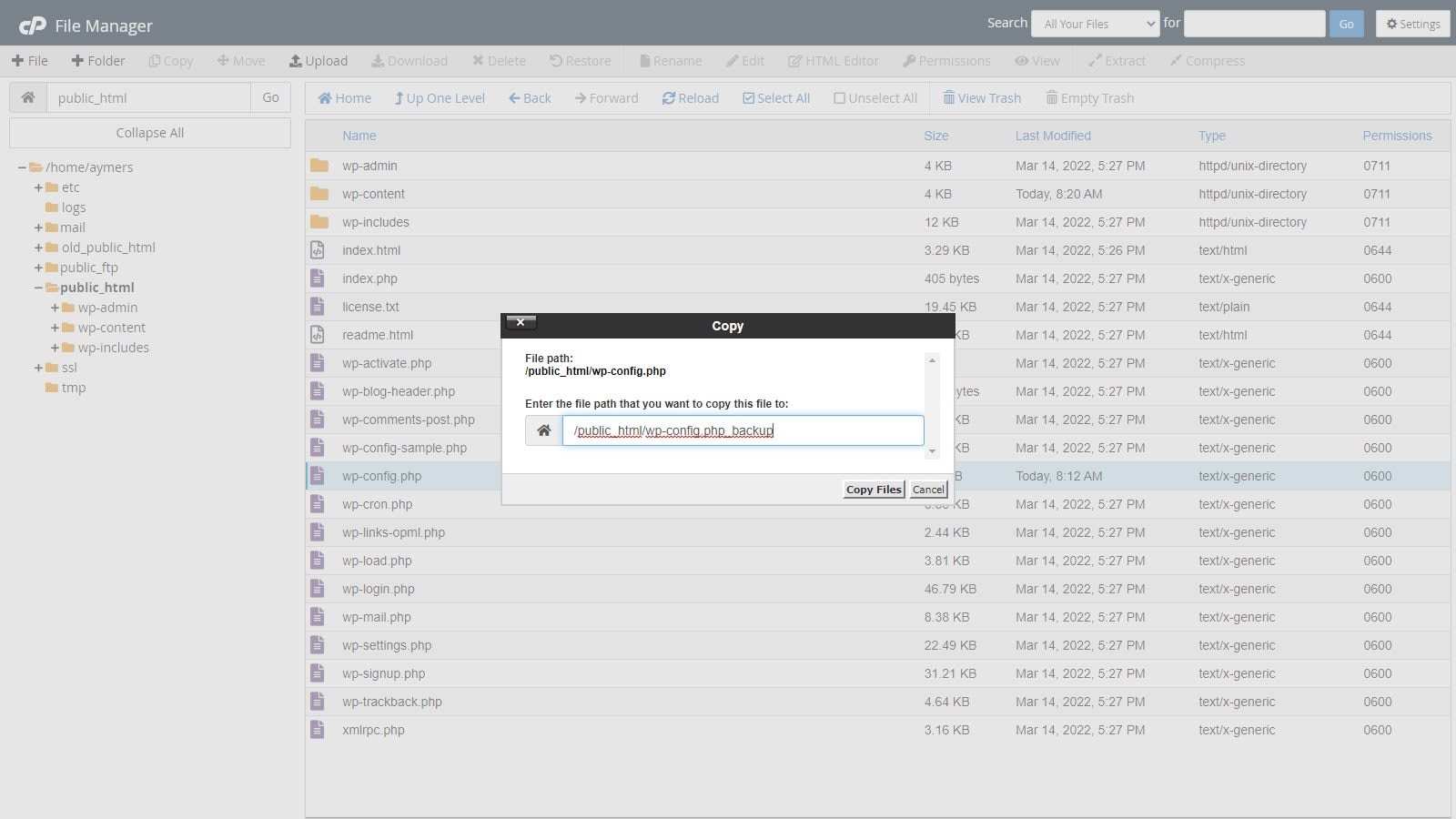Click the Extract toolbar item
Screen dimensions: 1456x819
click(x=1117, y=61)
